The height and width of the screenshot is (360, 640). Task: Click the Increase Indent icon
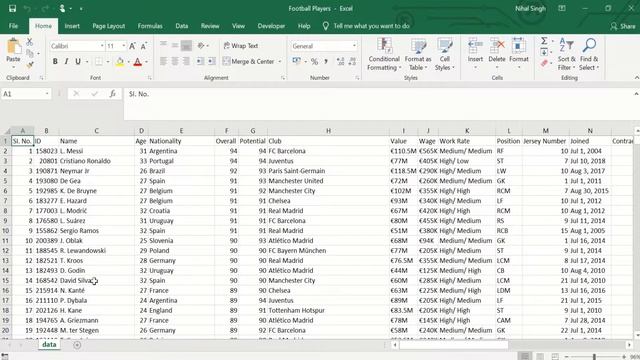point(211,62)
